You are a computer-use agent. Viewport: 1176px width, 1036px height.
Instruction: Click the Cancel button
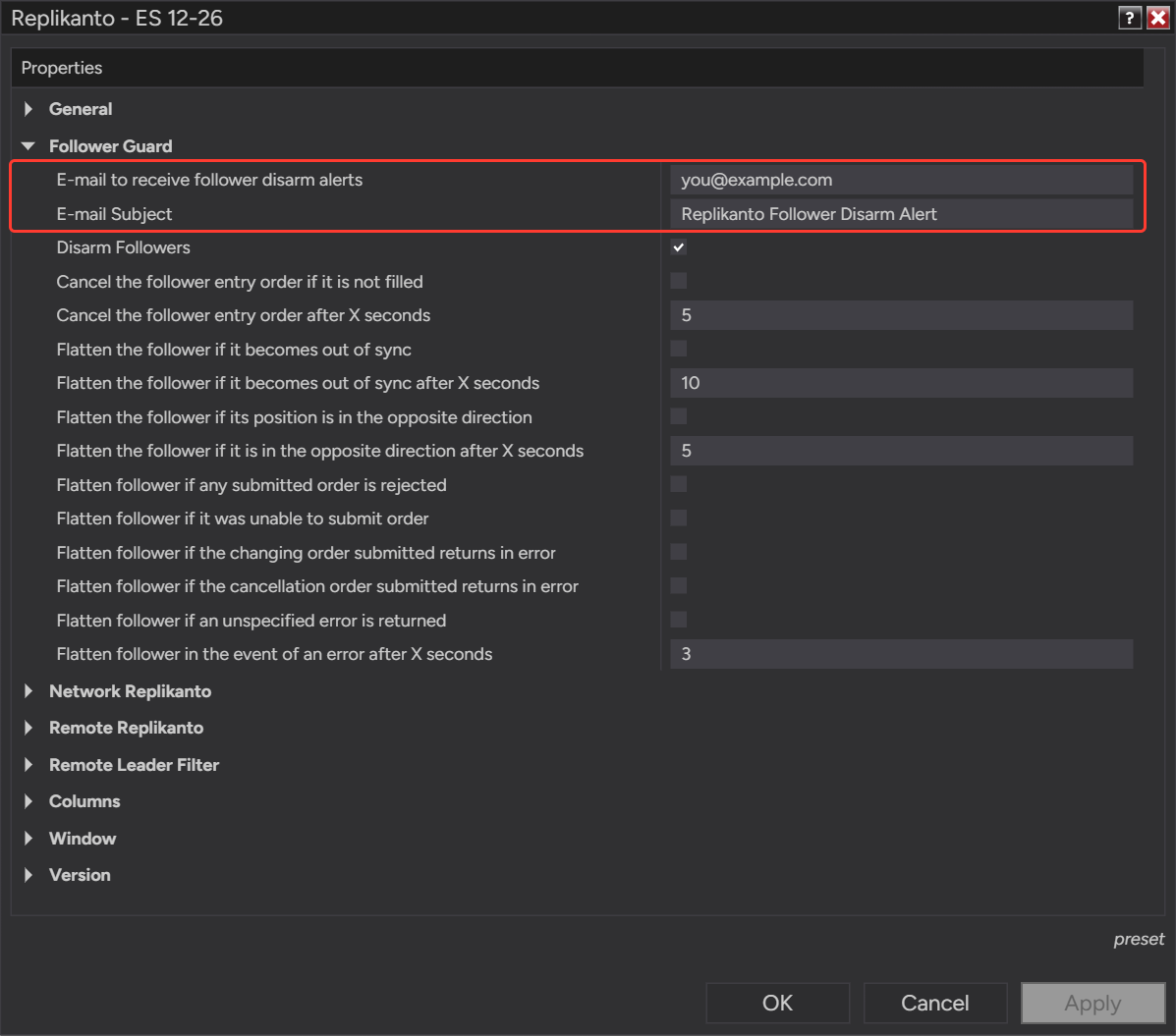pyautogui.click(x=935, y=1003)
